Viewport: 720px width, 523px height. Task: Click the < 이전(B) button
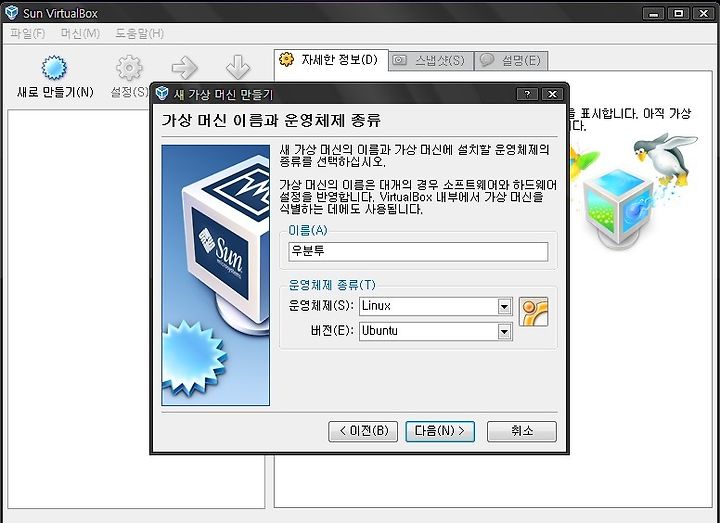(x=363, y=431)
